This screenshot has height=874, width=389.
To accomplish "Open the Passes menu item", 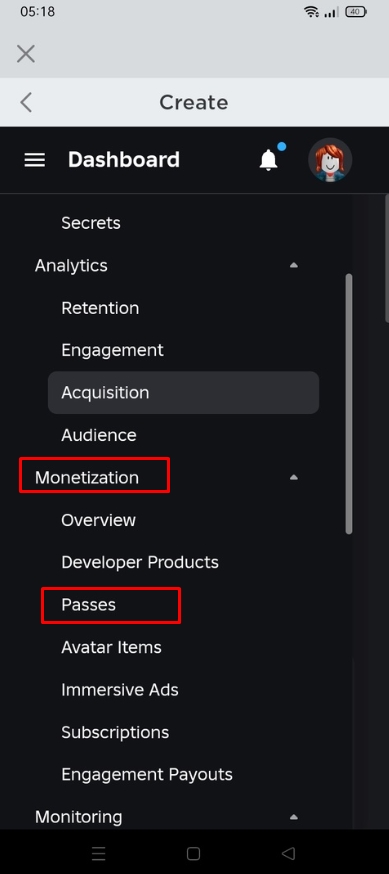I will (89, 605).
